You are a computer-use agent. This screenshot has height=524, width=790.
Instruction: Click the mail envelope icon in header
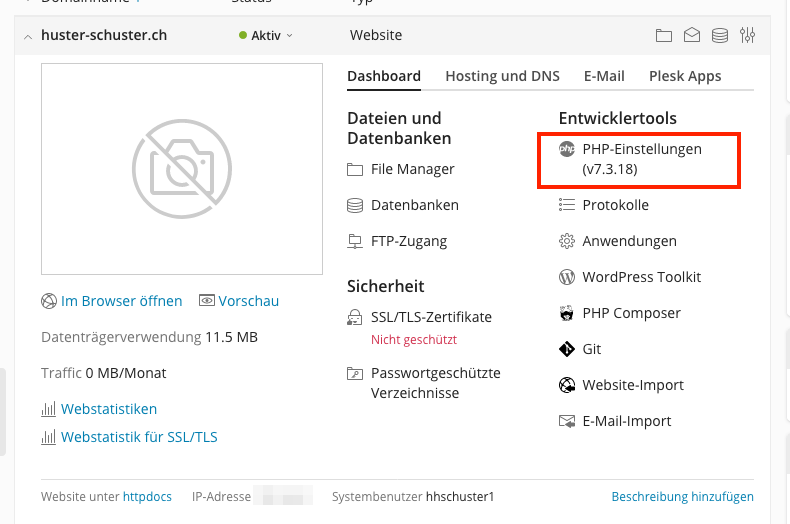[692, 36]
